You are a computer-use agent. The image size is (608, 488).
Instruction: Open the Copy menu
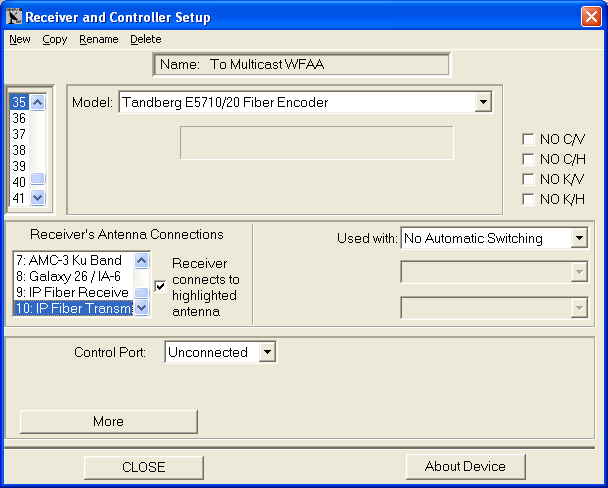coord(54,40)
